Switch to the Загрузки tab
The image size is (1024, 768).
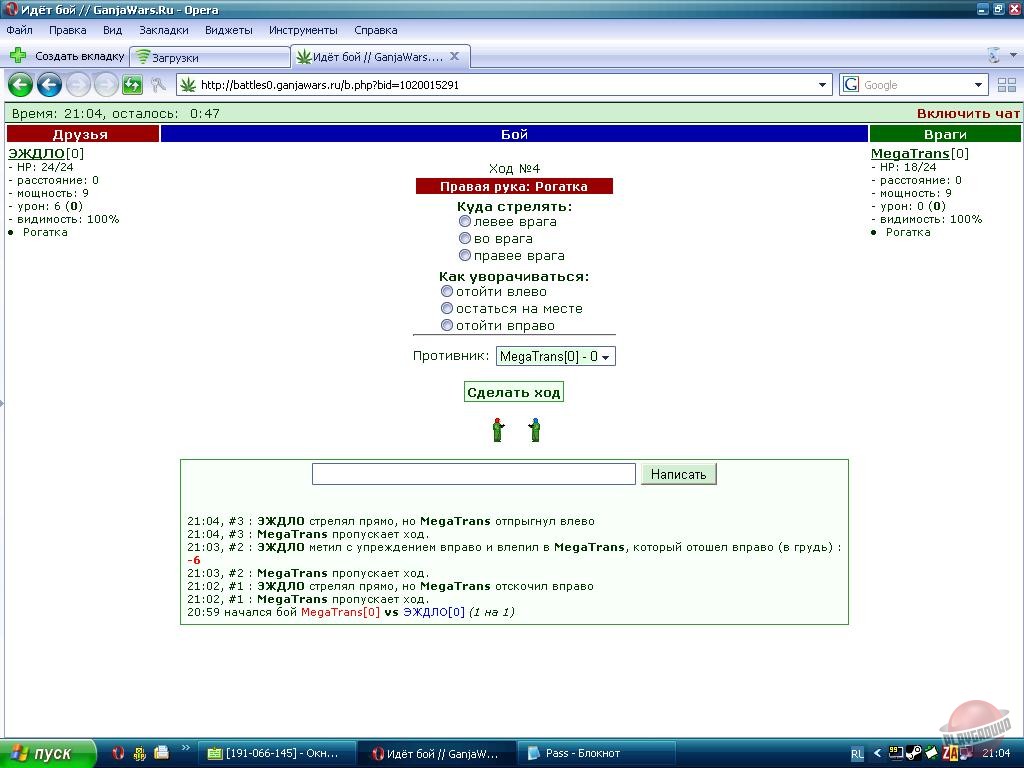[x=210, y=58]
